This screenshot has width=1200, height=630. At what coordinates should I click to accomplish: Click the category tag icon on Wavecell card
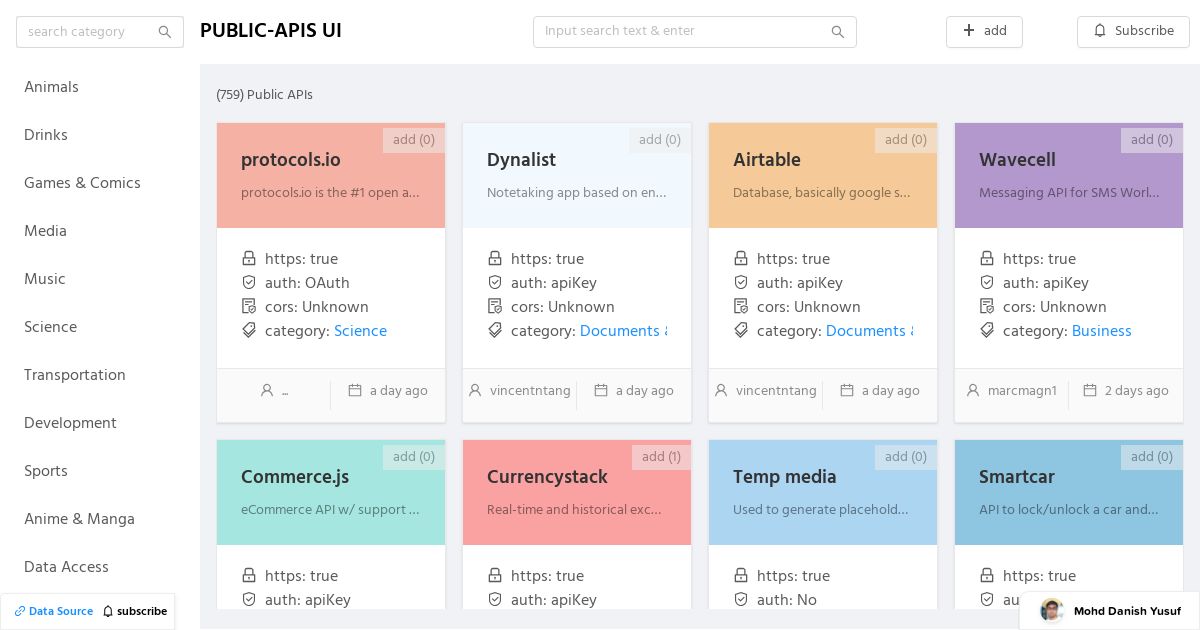click(x=987, y=331)
